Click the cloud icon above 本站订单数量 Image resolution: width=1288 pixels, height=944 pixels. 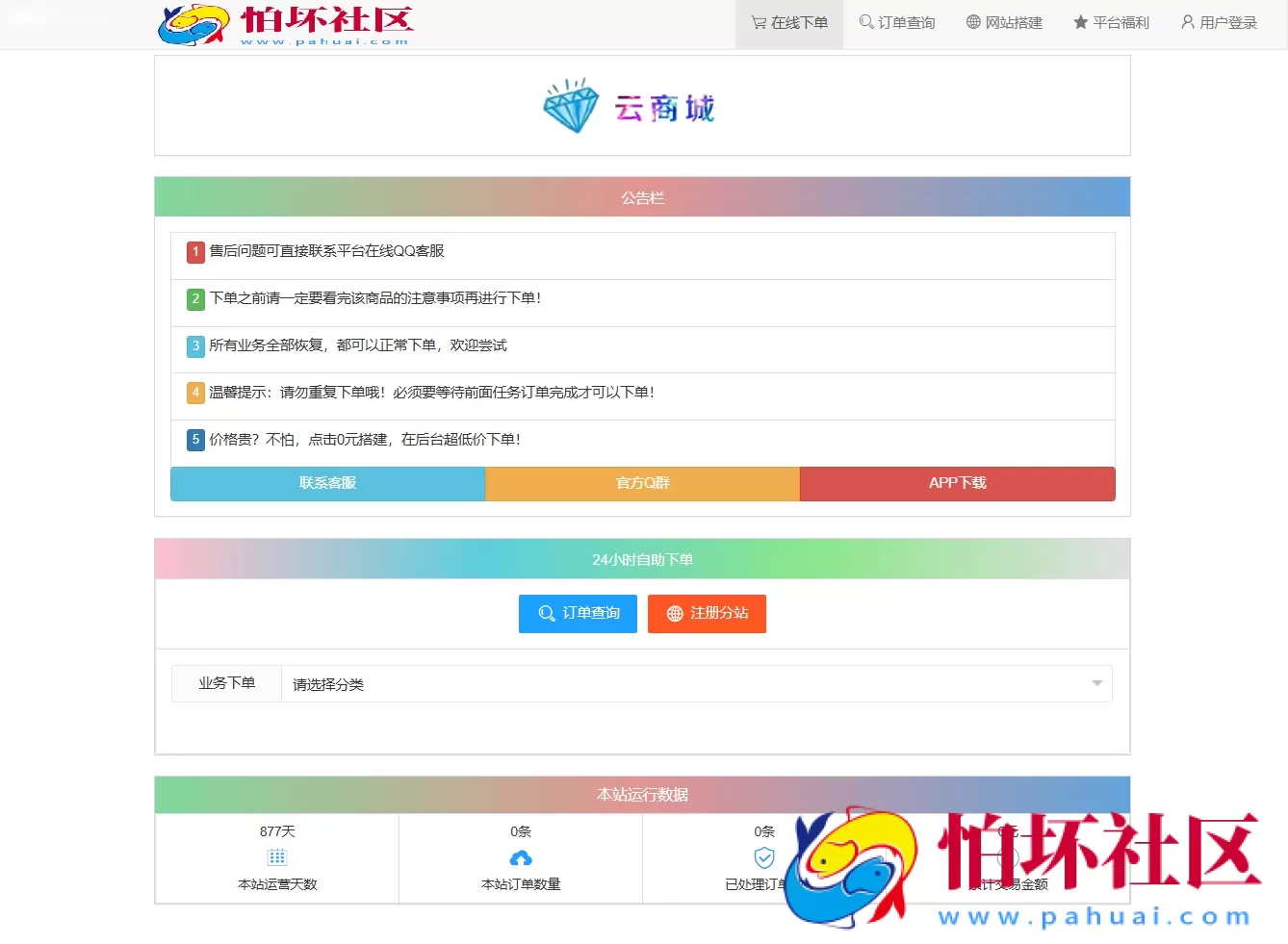[x=521, y=857]
